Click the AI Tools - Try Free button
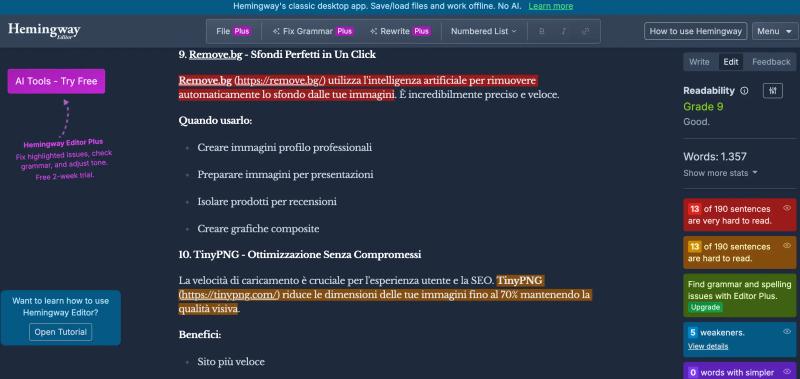Viewport: 800px width, 379px height. [56, 81]
